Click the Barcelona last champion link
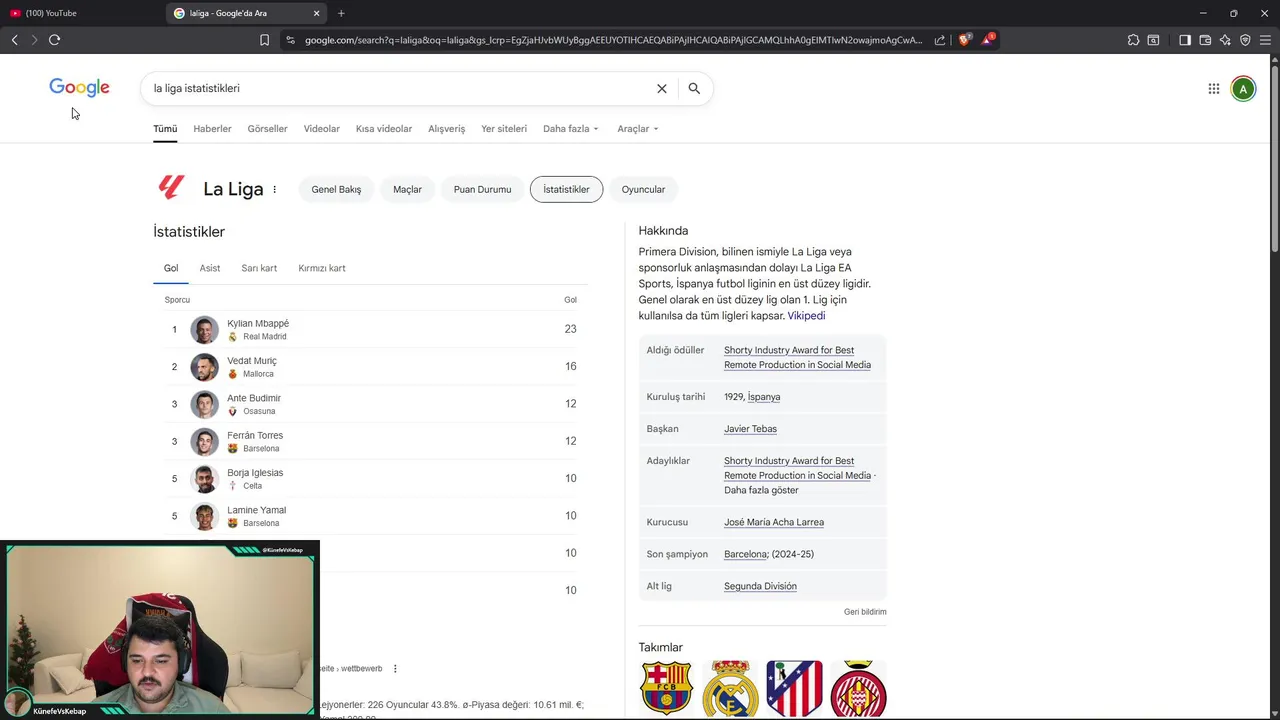 [745, 554]
